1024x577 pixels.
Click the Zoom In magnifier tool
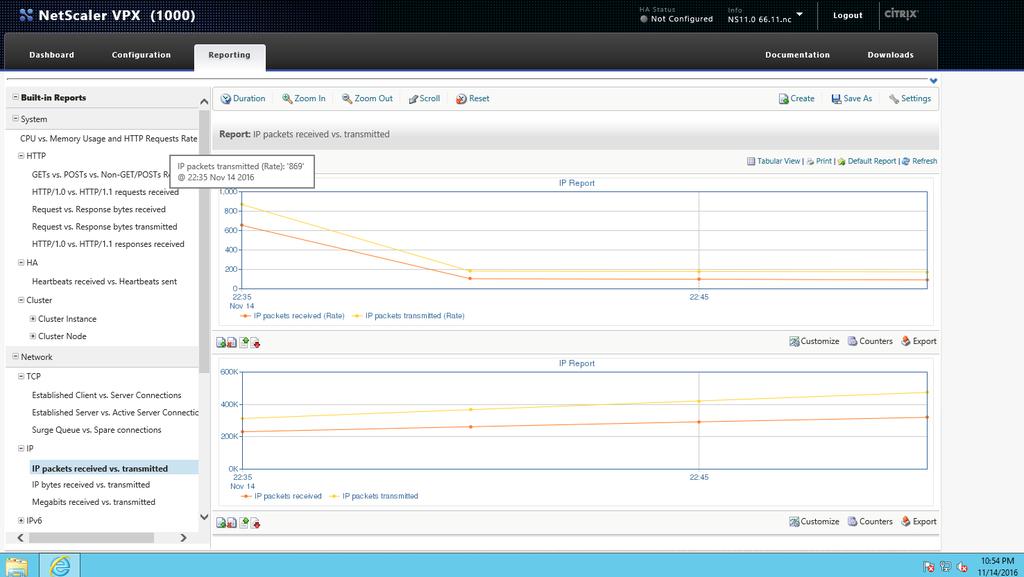(x=304, y=99)
